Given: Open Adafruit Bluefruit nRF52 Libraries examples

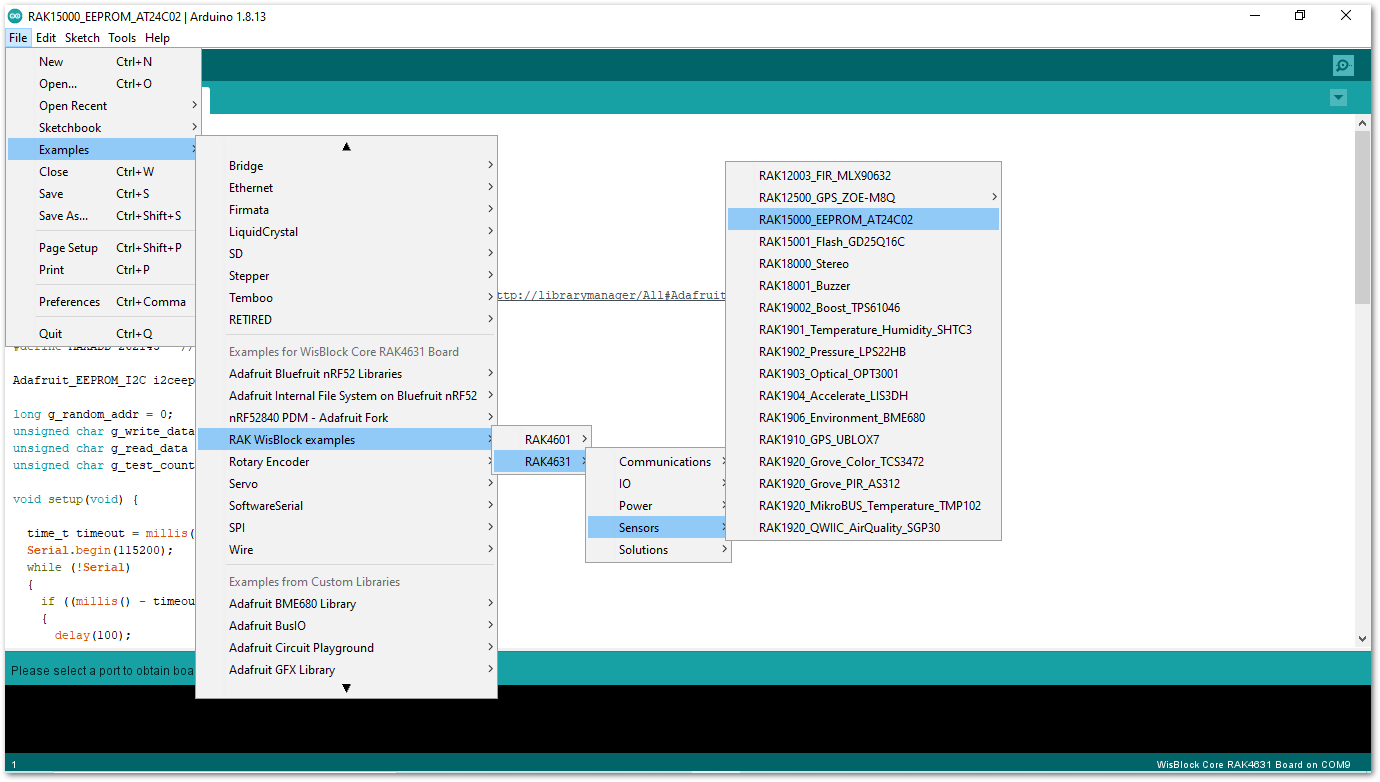Looking at the screenshot, I should [346, 374].
